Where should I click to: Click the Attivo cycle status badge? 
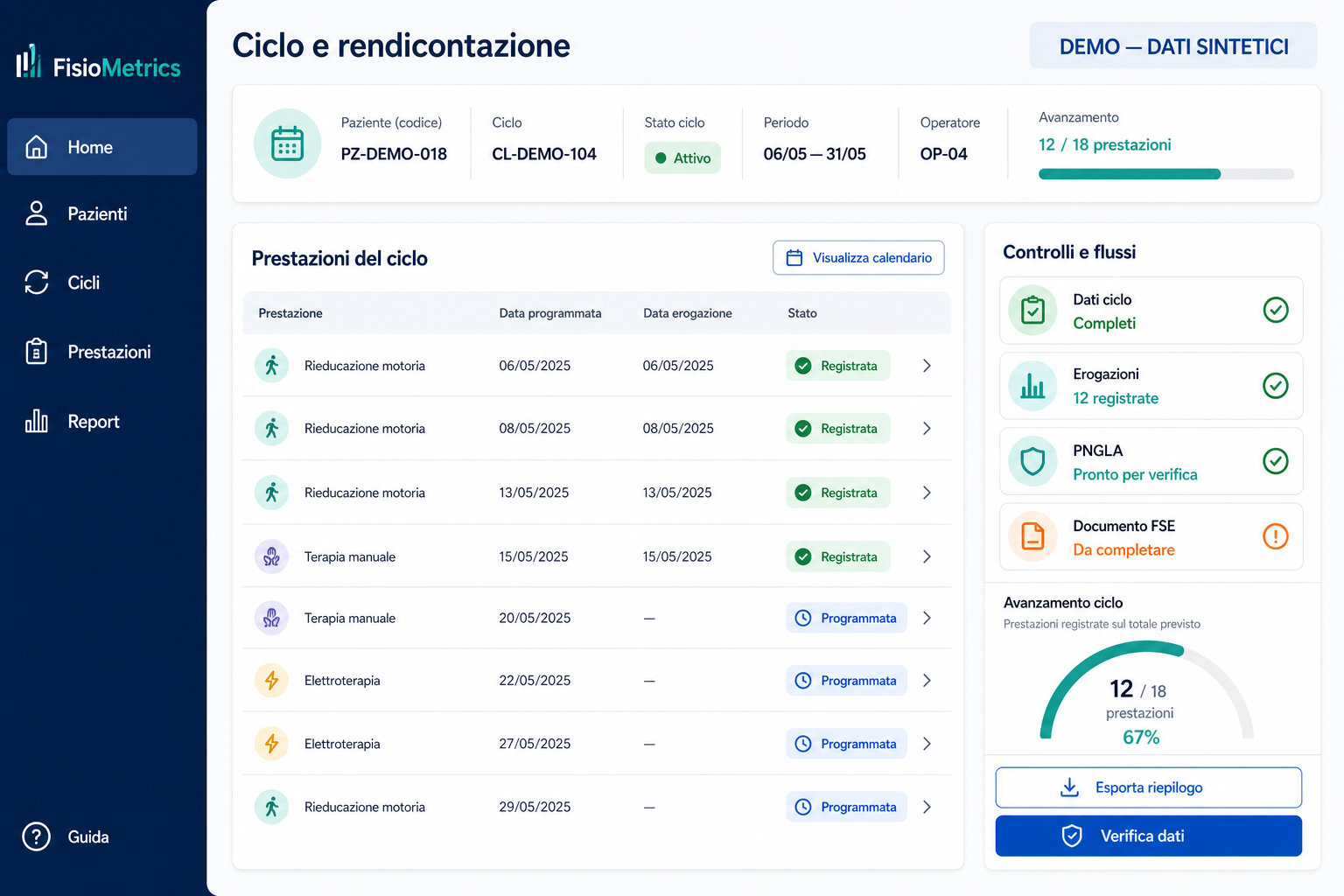coord(682,158)
